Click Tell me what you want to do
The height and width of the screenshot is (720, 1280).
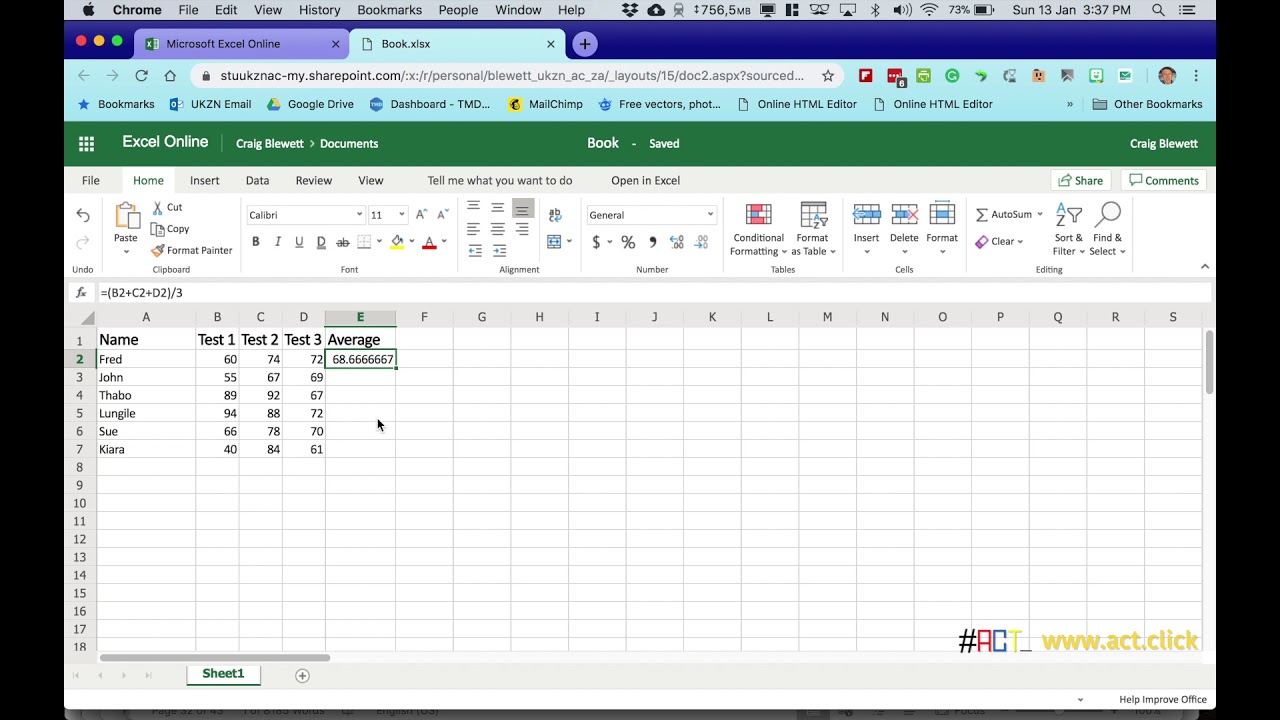tap(500, 180)
